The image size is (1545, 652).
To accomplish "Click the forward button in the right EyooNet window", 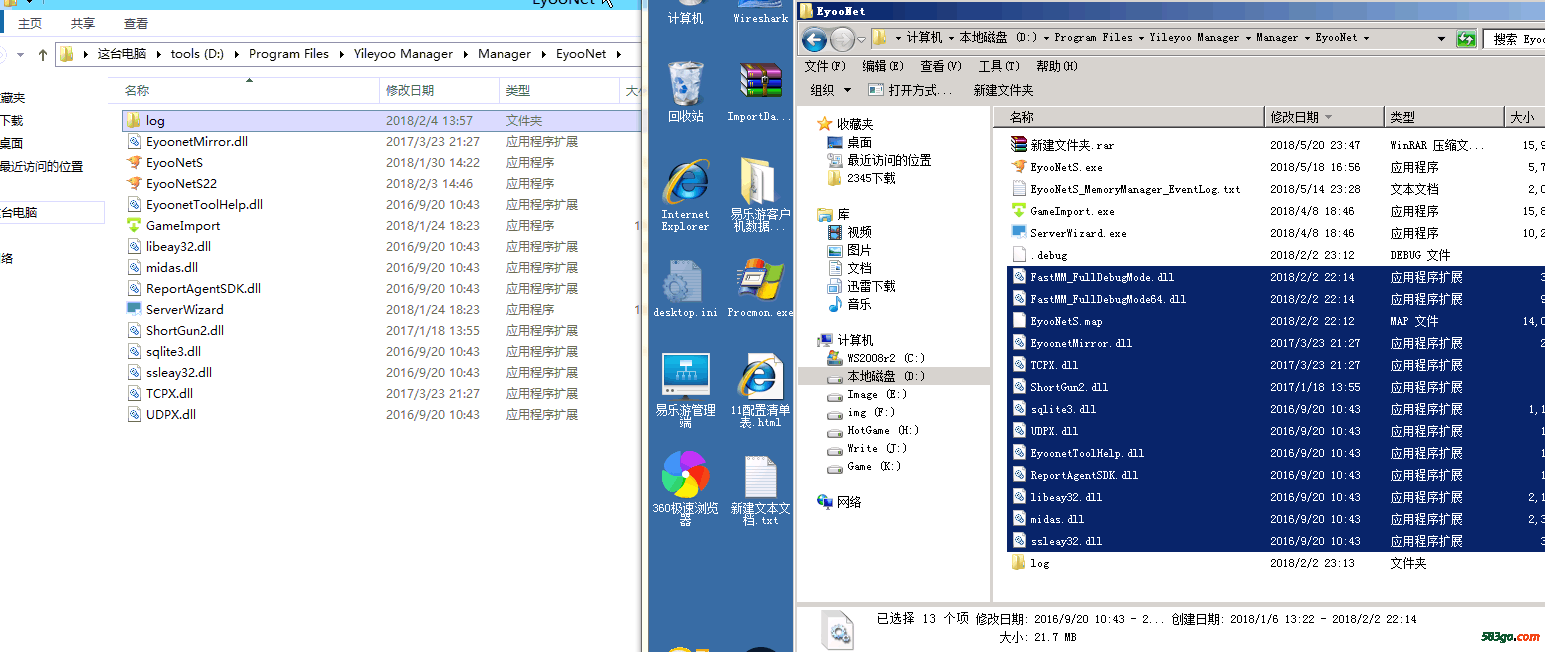I will (x=842, y=39).
